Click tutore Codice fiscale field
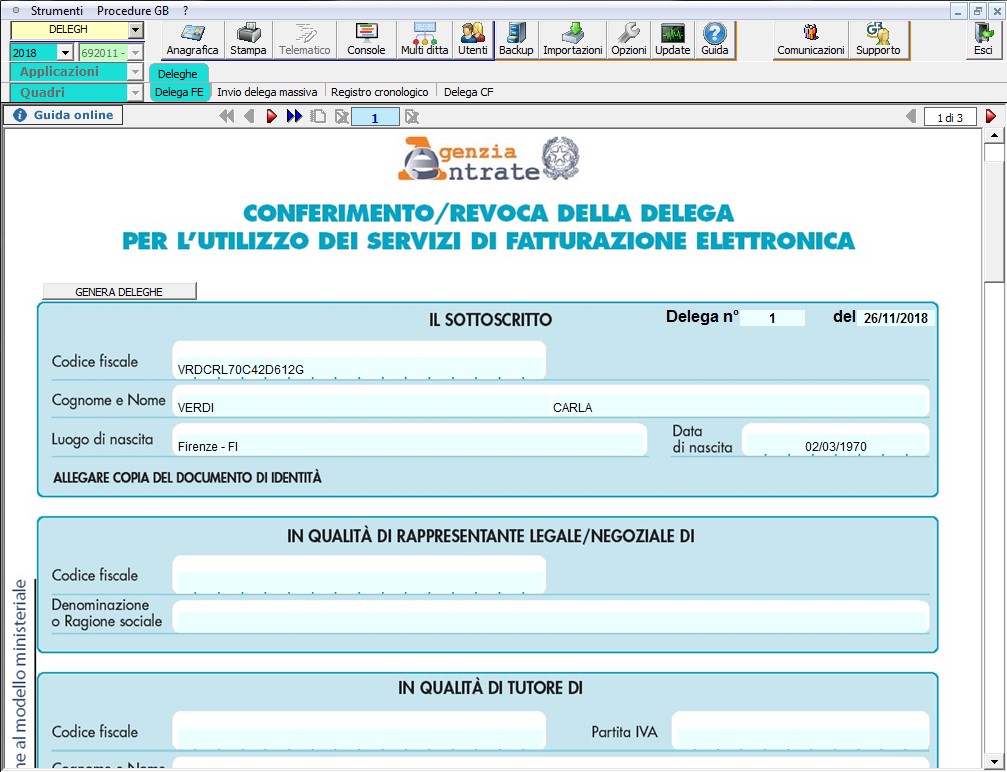This screenshot has width=1007, height=772. click(358, 731)
